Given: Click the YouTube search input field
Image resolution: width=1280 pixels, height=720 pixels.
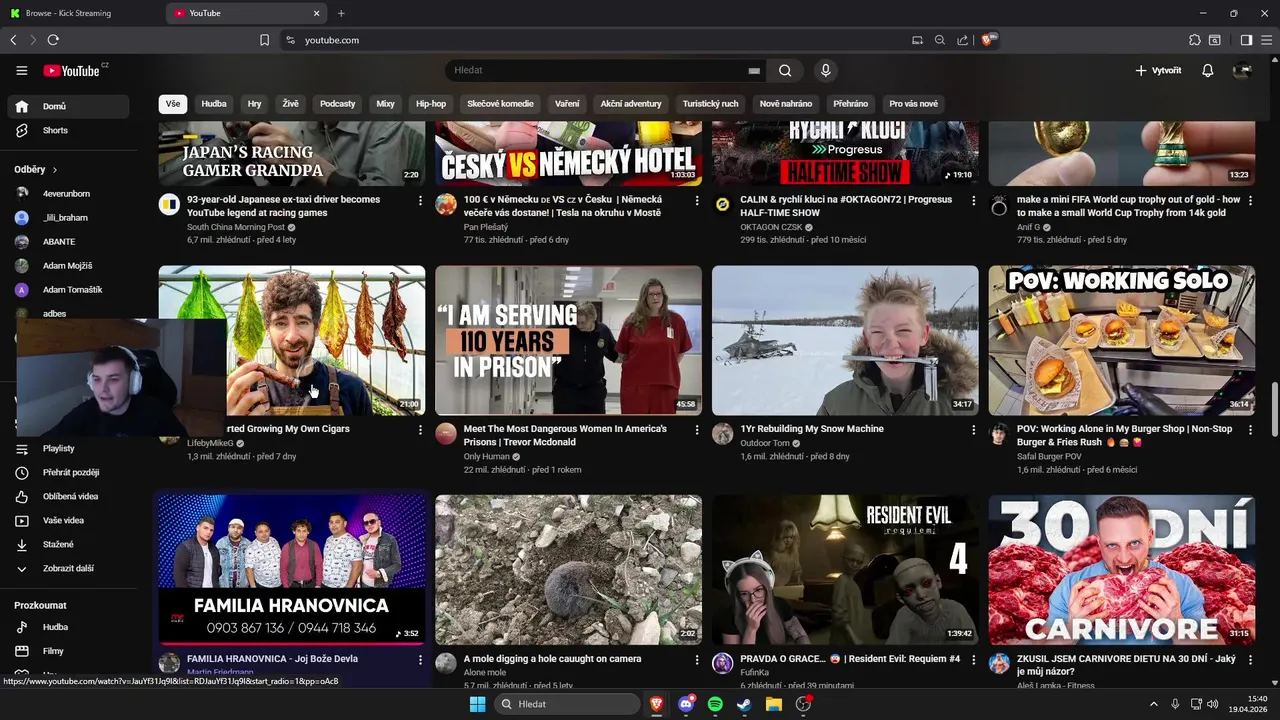Looking at the screenshot, I should point(598,71).
